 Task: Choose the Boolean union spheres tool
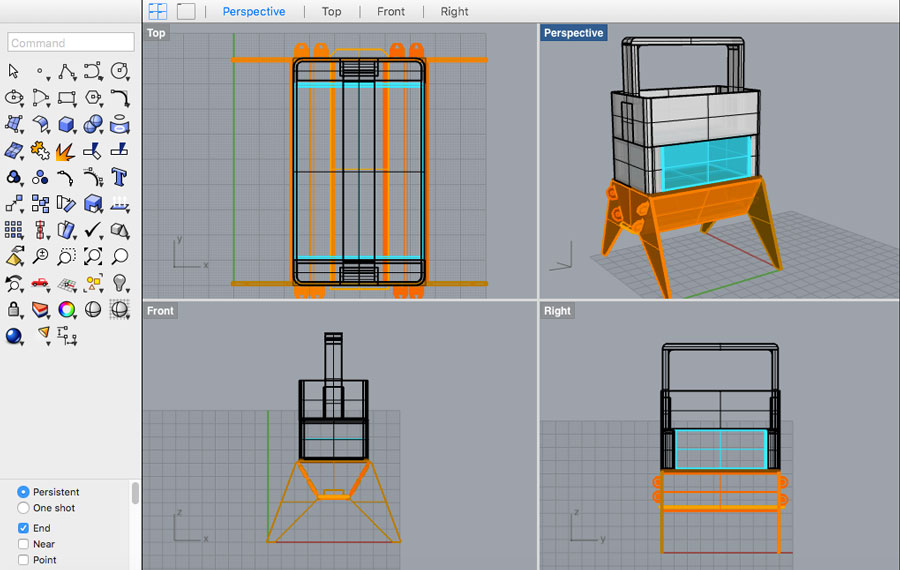pyautogui.click(x=93, y=123)
